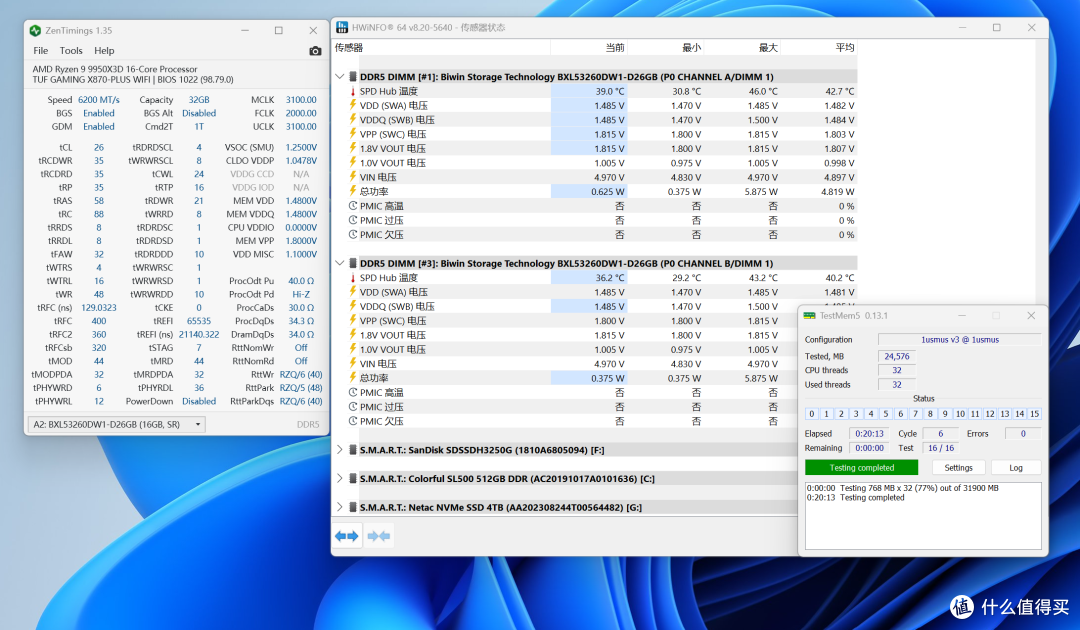Click the 传感器 column header in HWiNFO

click(x=349, y=48)
